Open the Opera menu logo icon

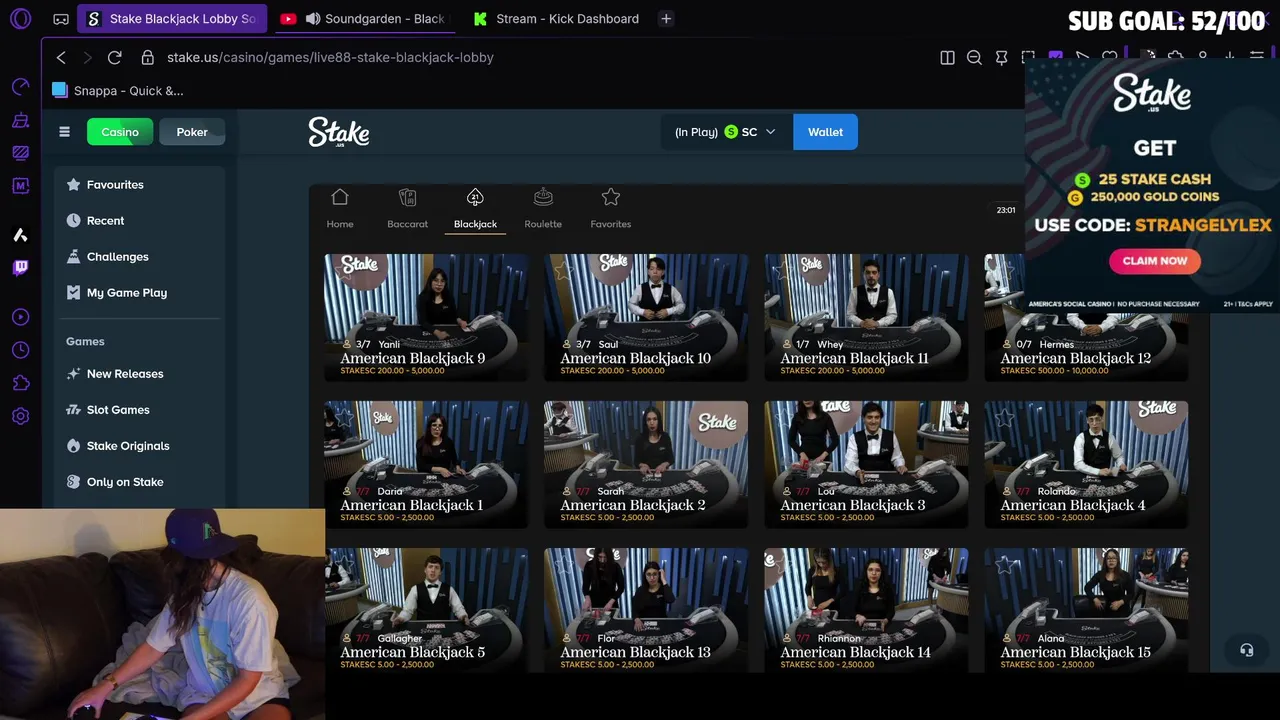20,18
